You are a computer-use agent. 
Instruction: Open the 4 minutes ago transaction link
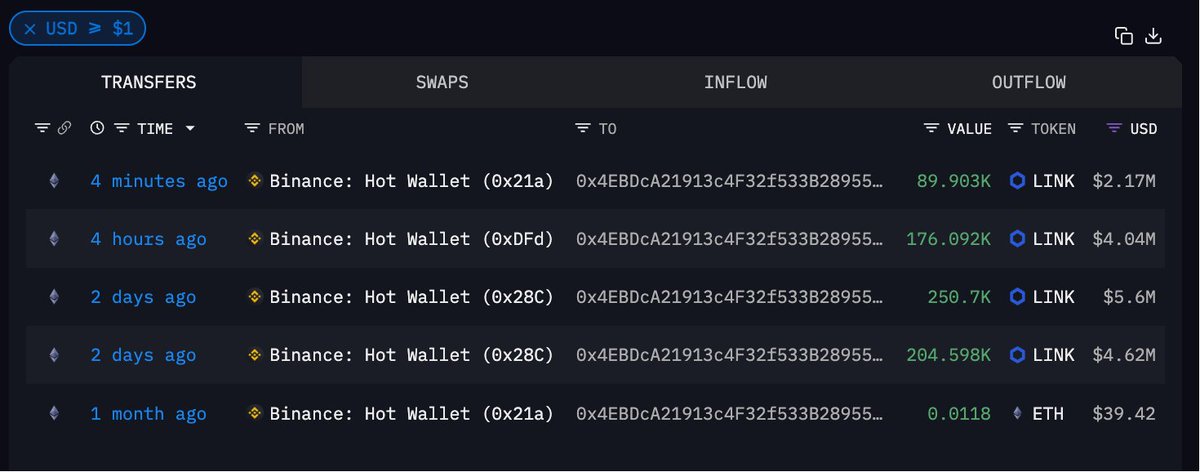click(x=159, y=181)
